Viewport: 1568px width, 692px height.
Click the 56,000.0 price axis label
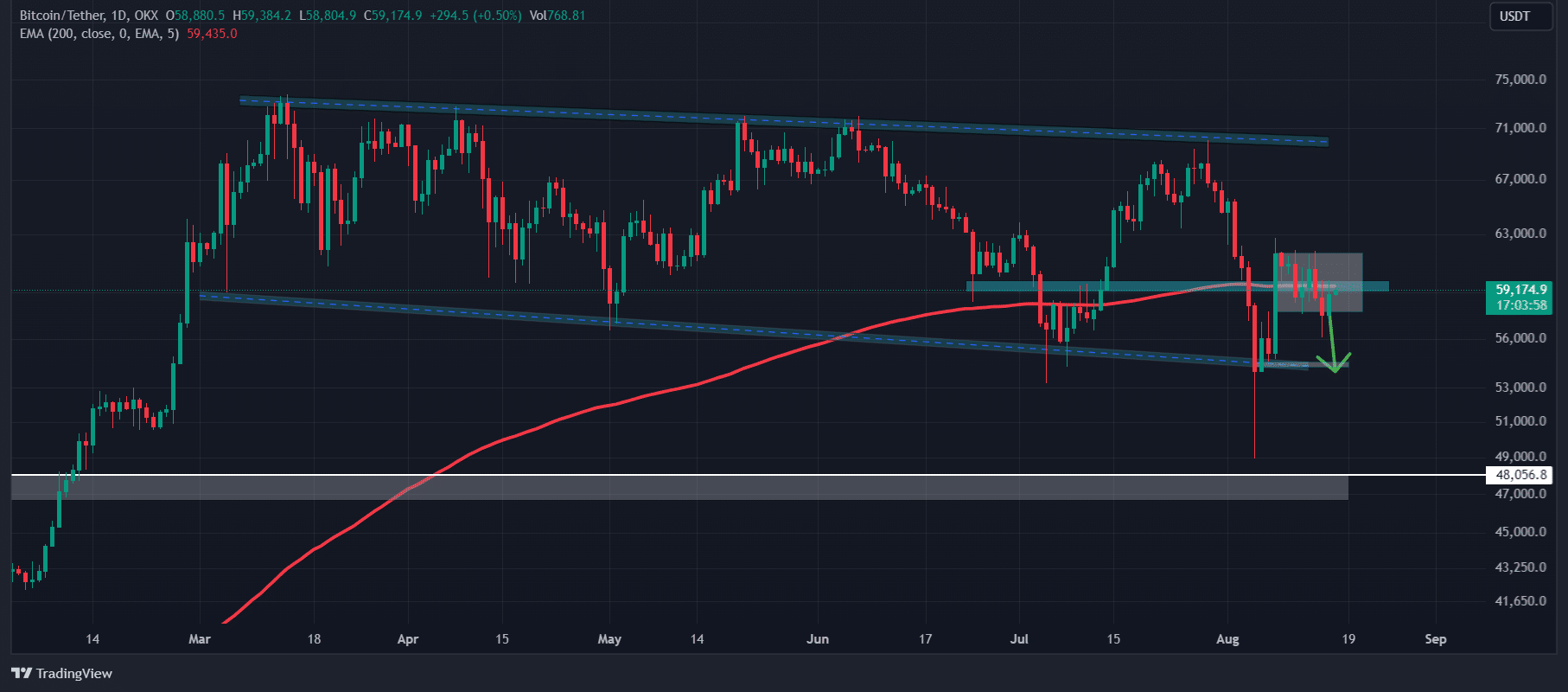pyautogui.click(x=1520, y=338)
